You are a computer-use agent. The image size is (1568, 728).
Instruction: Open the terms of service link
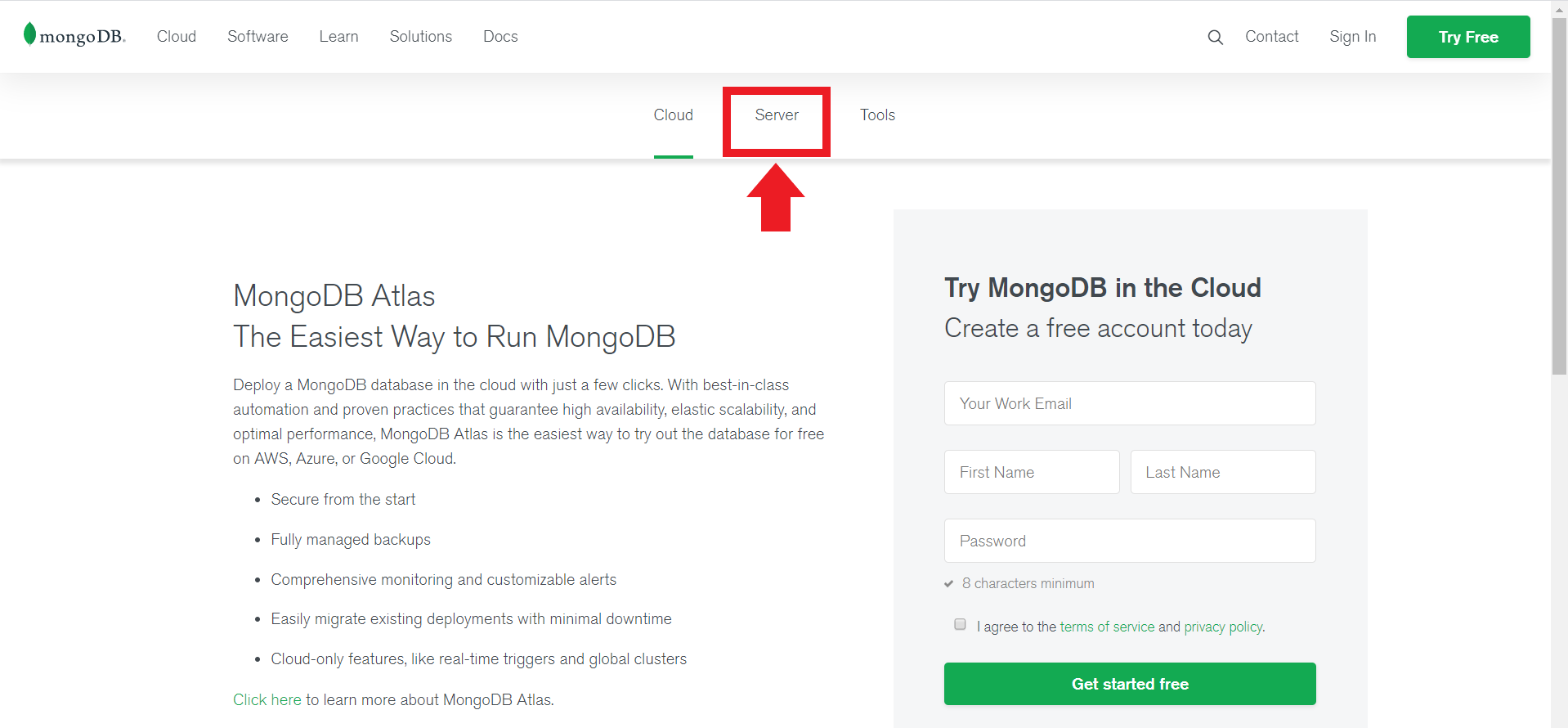coord(1107,627)
